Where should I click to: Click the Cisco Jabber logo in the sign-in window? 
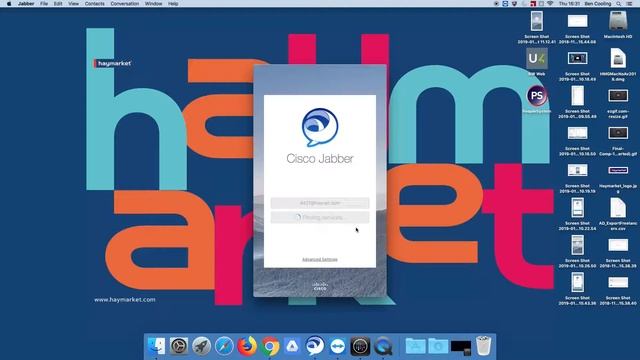[x=320, y=127]
